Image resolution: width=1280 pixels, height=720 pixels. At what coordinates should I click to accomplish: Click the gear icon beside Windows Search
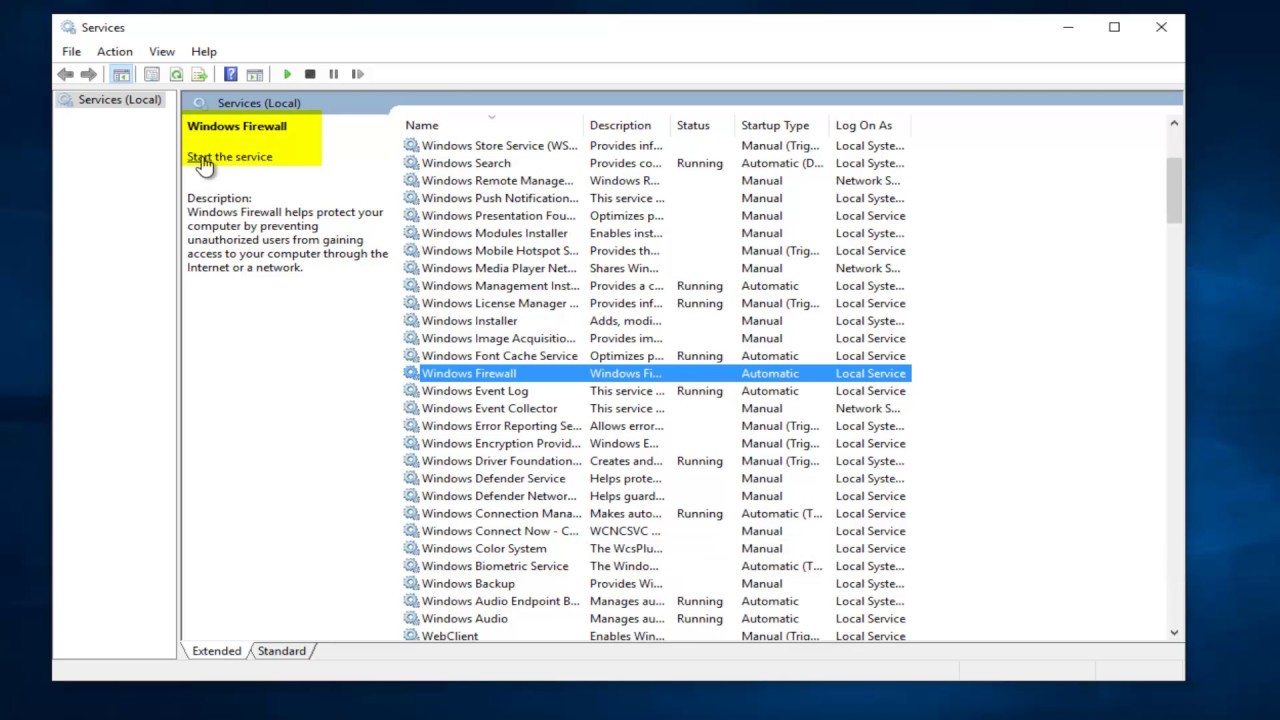pyautogui.click(x=411, y=163)
